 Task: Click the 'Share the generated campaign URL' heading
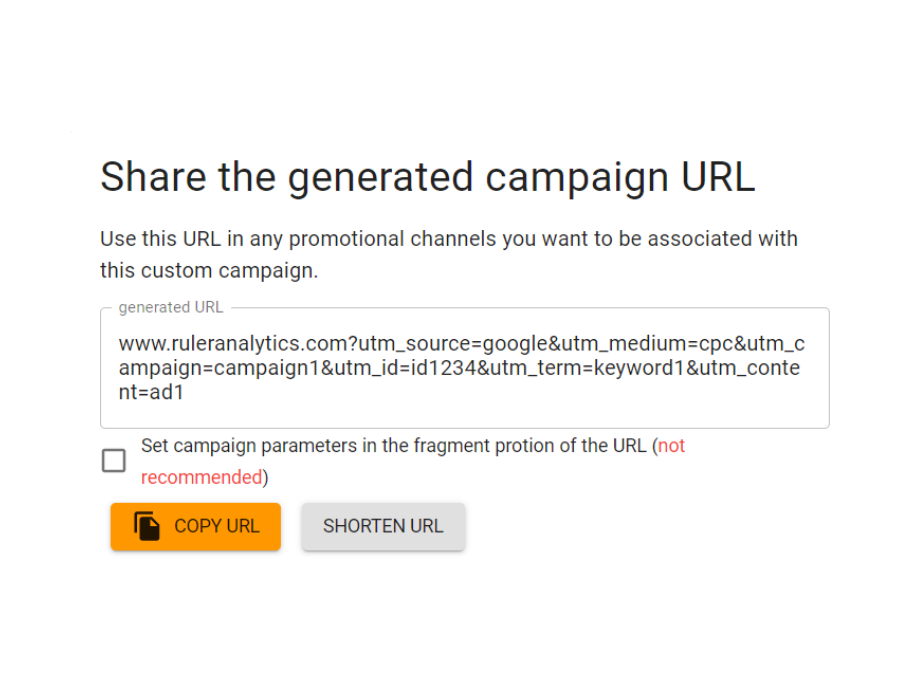click(428, 177)
